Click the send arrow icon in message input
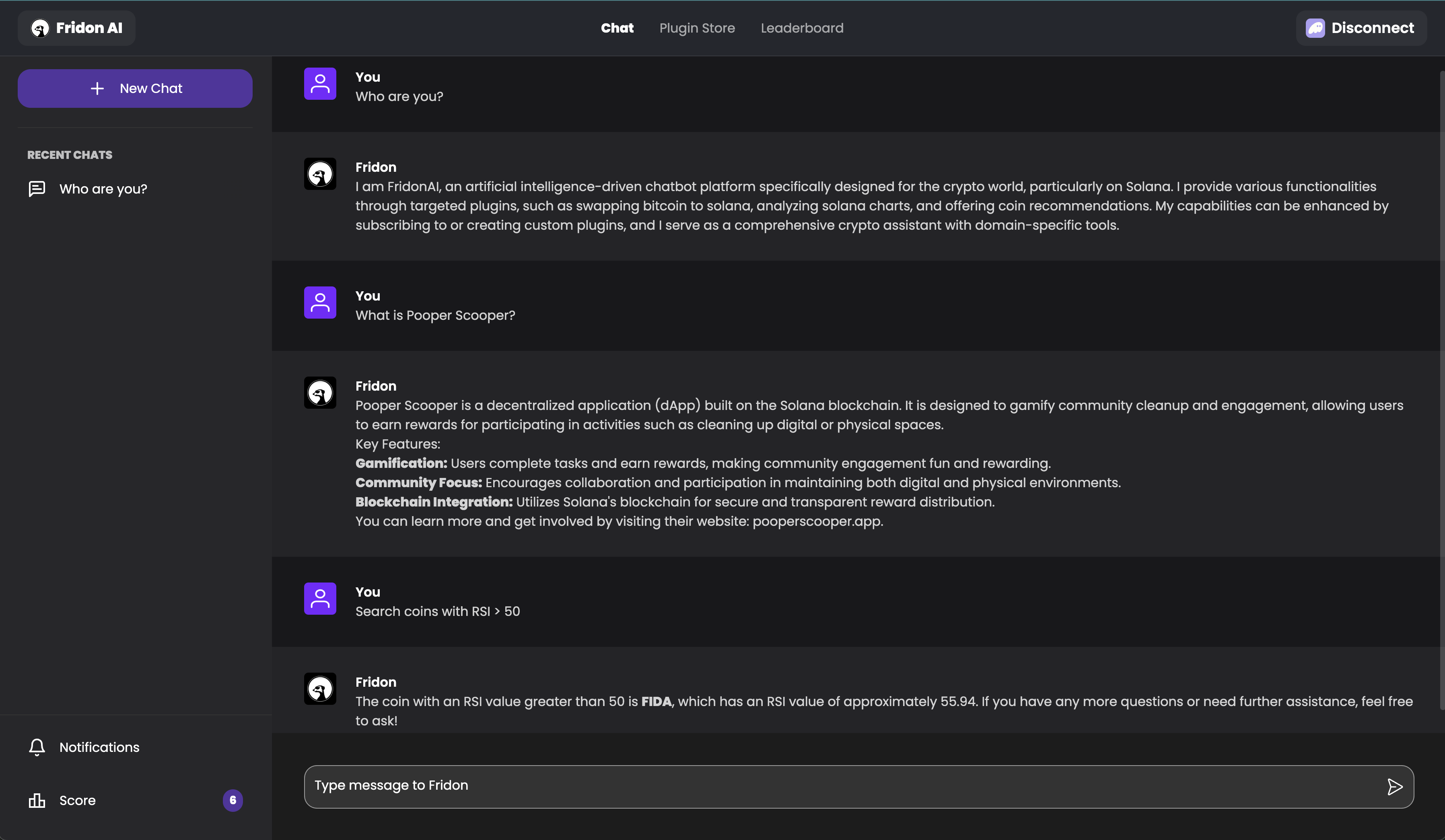This screenshot has height=840, width=1445. [1395, 785]
